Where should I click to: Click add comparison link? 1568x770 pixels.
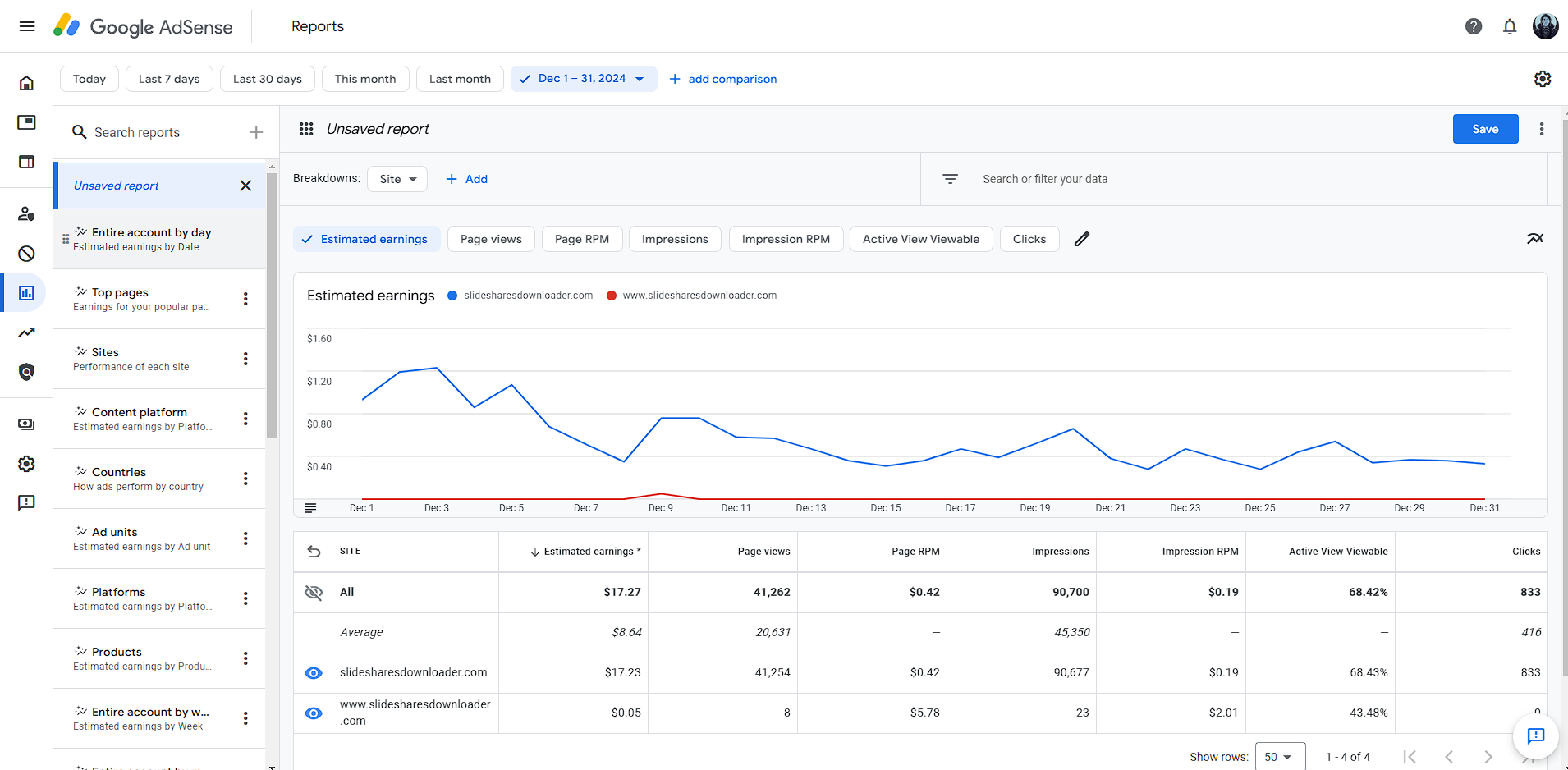tap(723, 79)
